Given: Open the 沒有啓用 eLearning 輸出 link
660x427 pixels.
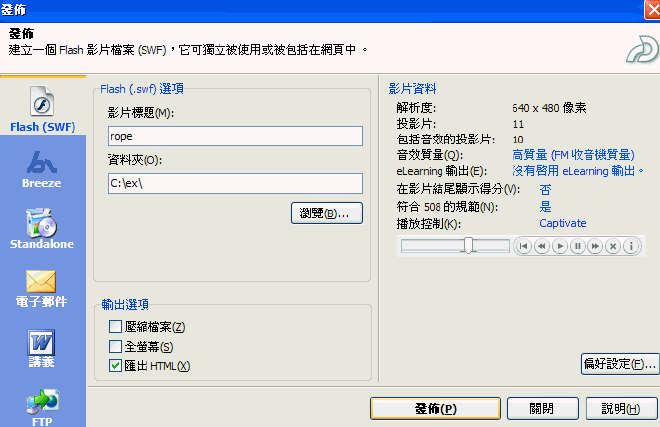Looking at the screenshot, I should coord(578,171).
